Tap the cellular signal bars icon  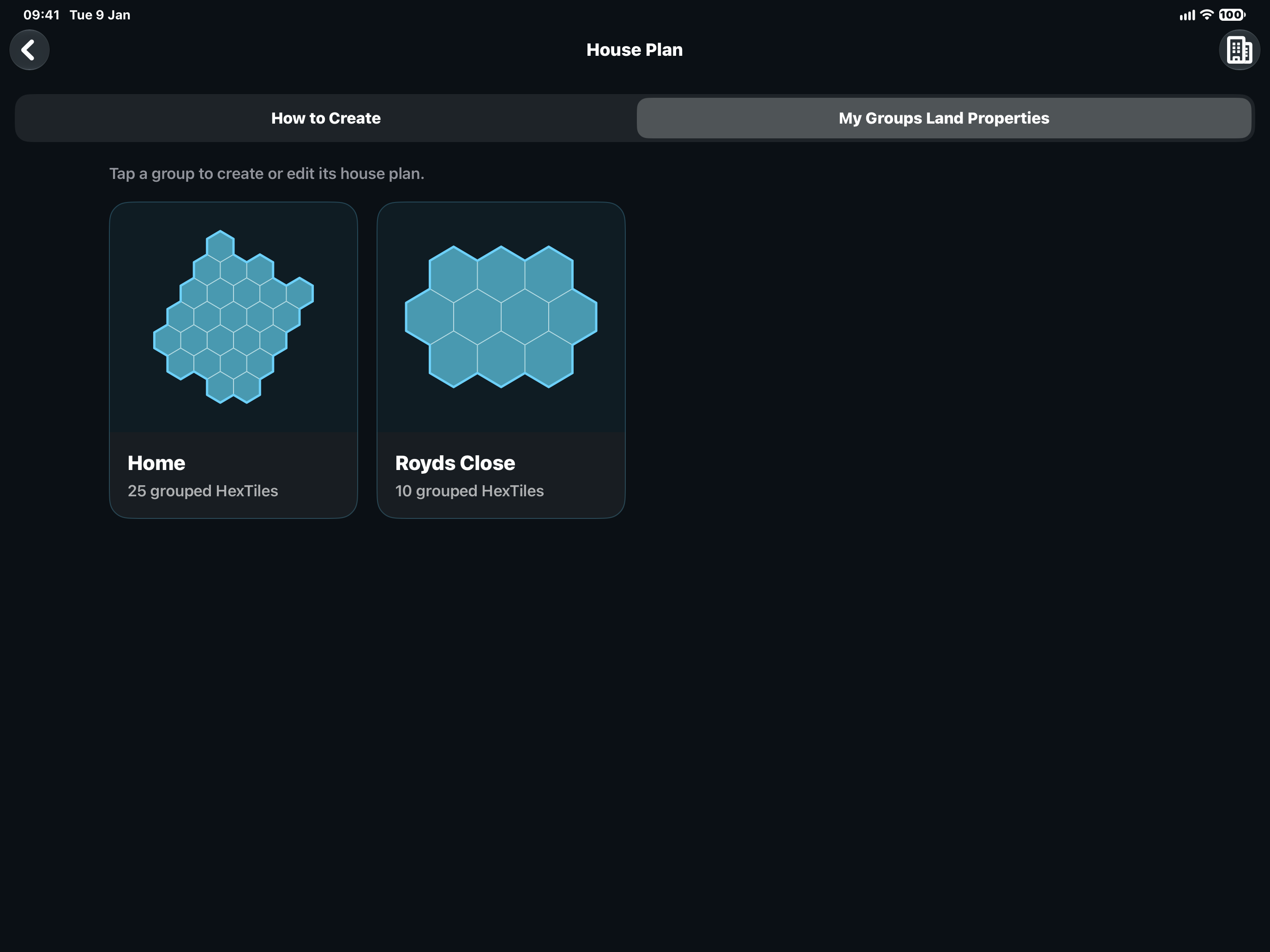[x=1187, y=16]
